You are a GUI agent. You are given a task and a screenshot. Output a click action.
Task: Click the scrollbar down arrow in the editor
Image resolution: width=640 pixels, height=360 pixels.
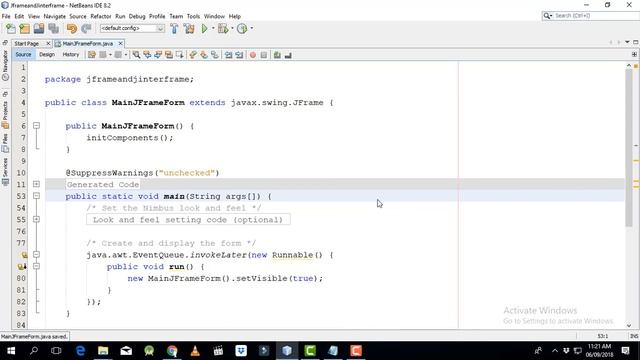(629, 325)
